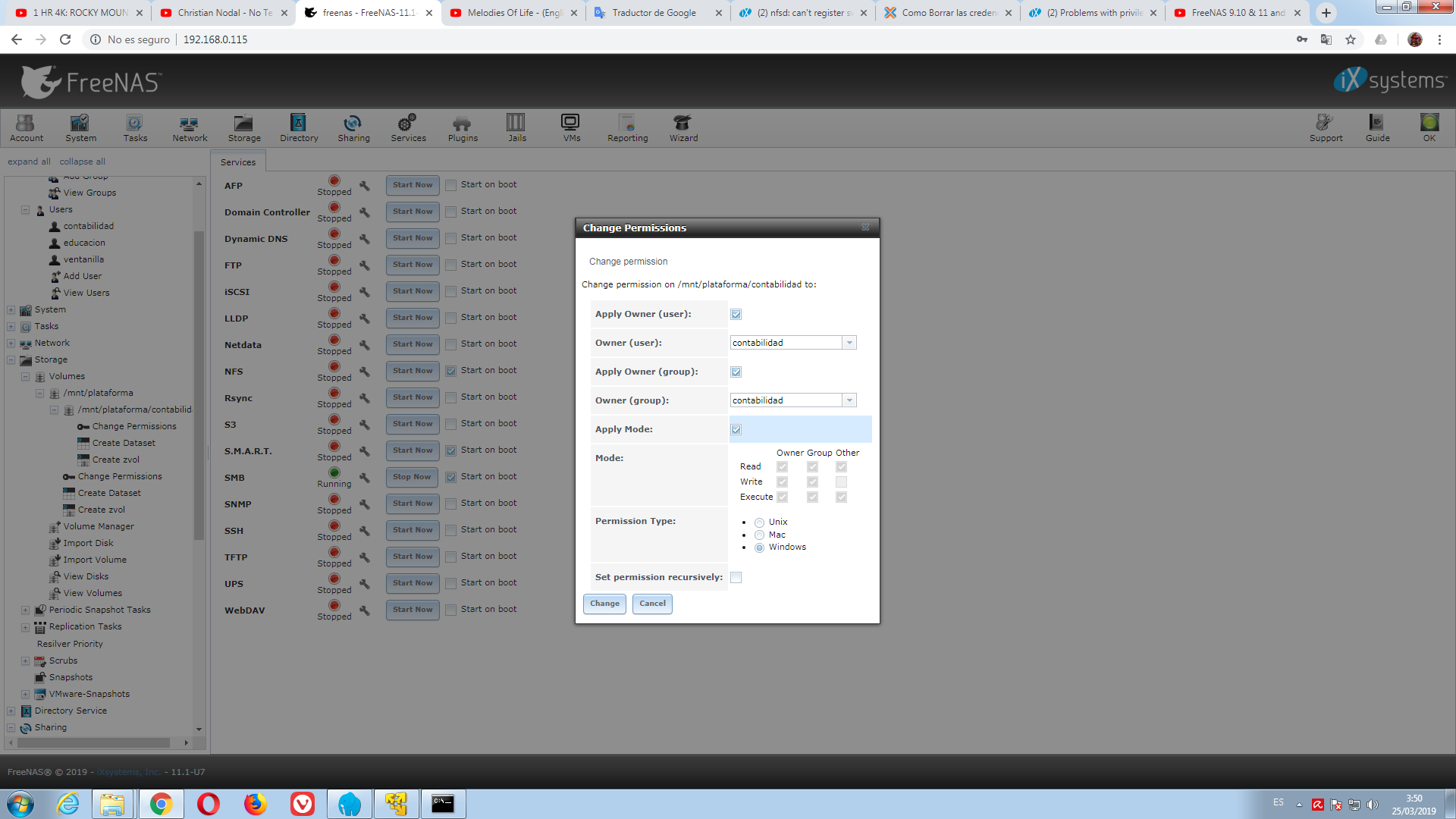Open the System toolbar icon
This screenshot has width=1456, height=819.
coord(80,127)
